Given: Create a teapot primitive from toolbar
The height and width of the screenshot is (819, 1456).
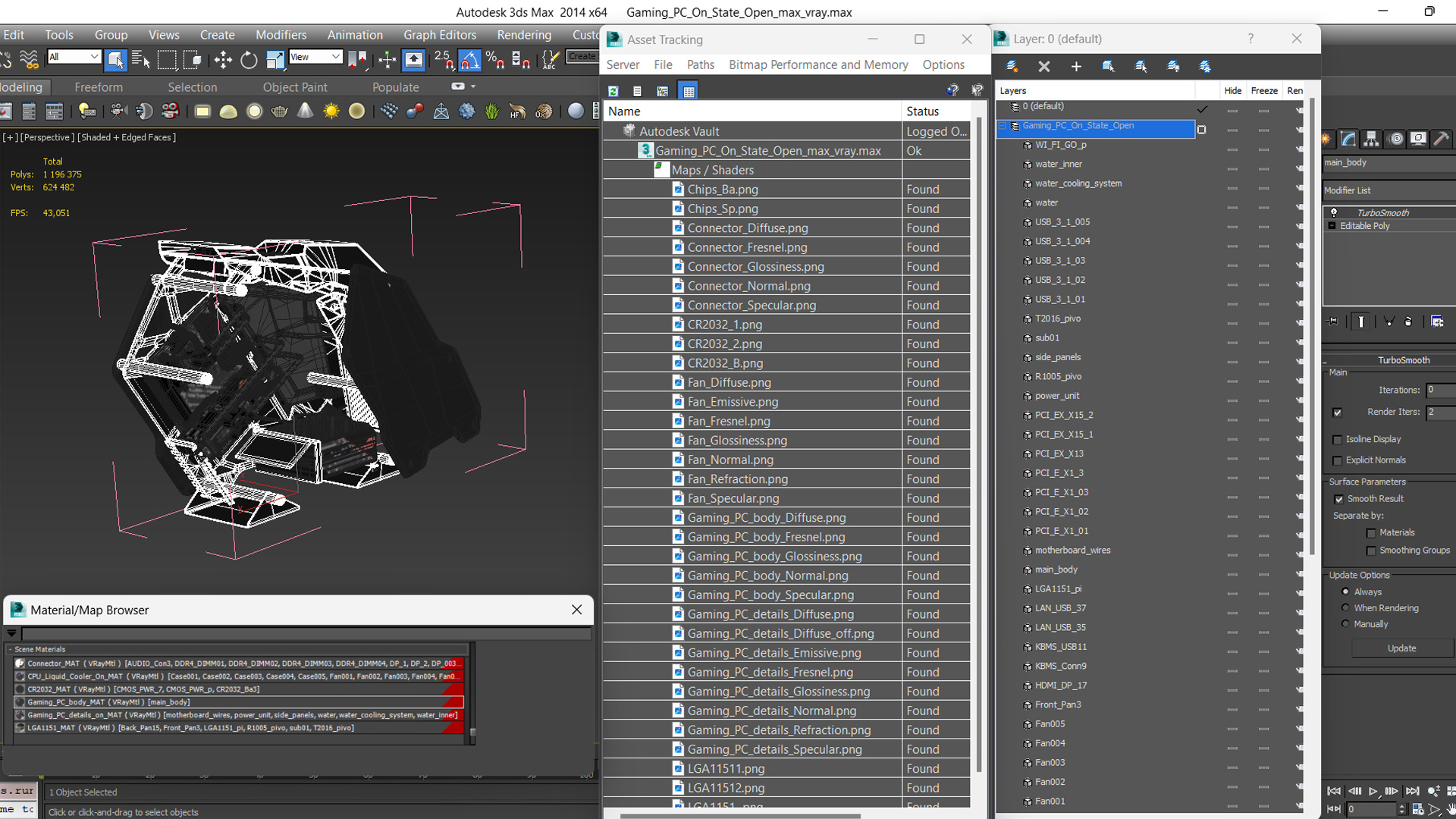Looking at the screenshot, I should (280, 111).
